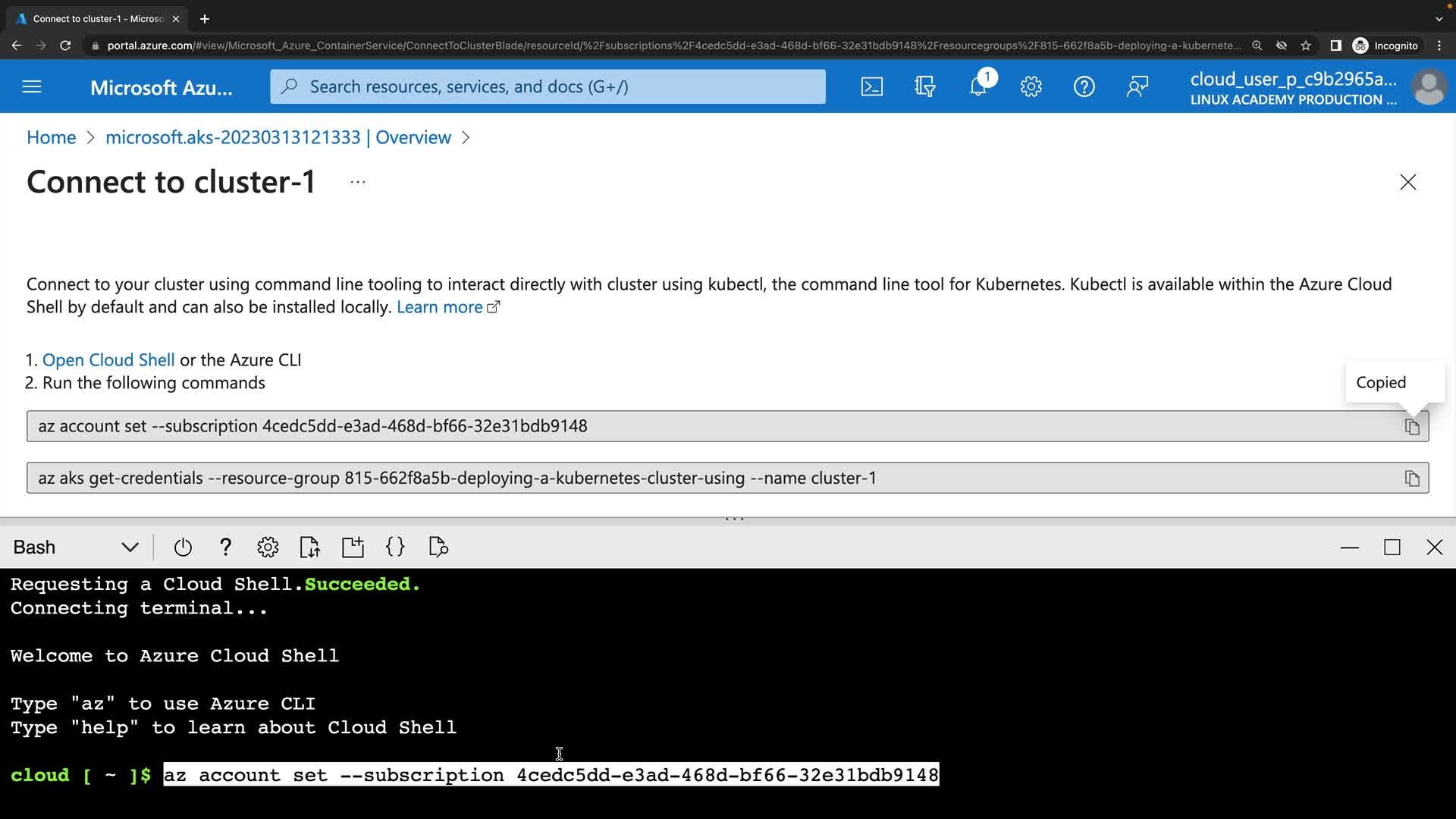Click Cloud Shell web preview icon

click(438, 548)
